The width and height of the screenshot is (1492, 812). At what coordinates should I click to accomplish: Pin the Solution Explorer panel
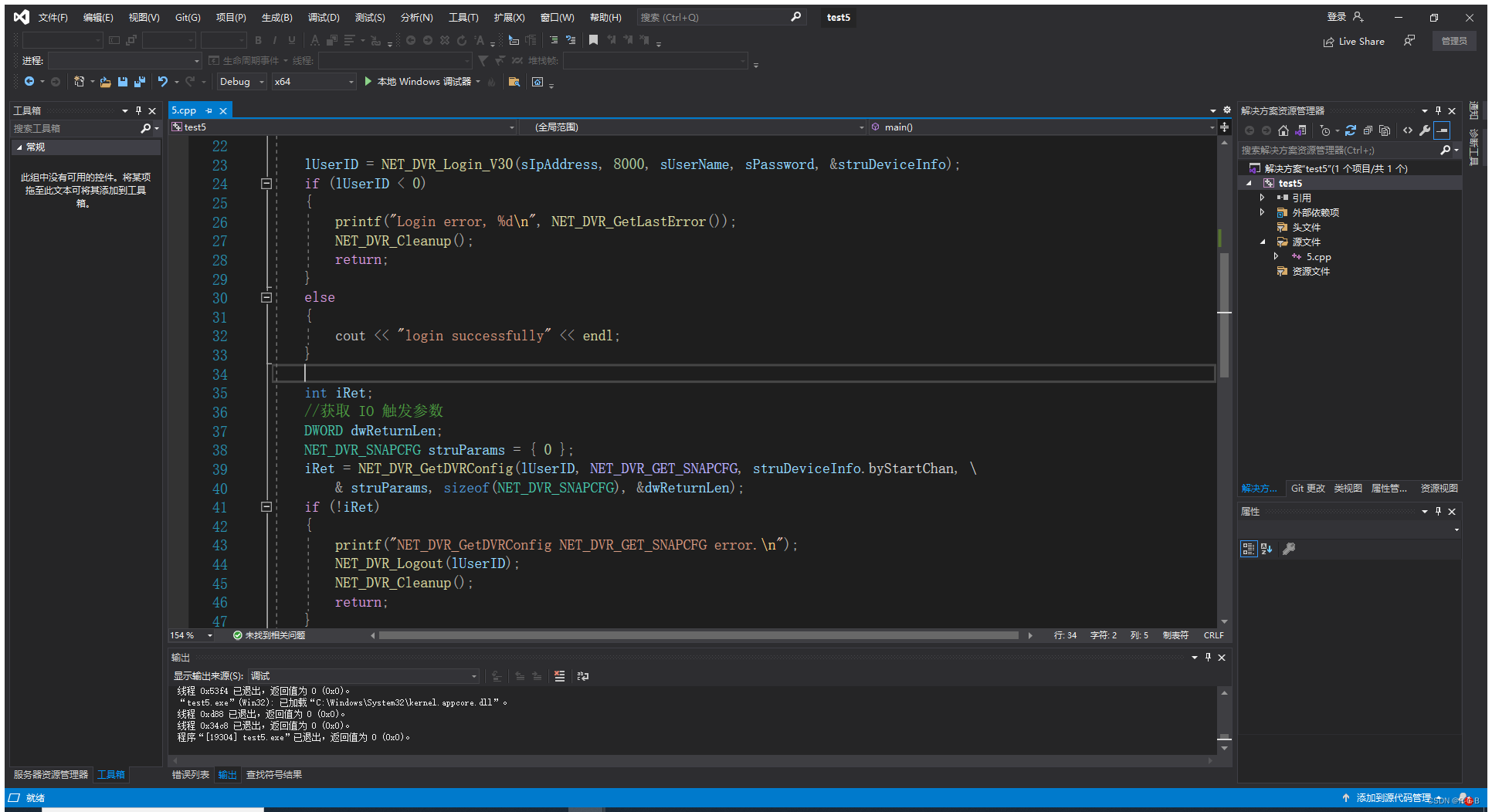point(1437,110)
